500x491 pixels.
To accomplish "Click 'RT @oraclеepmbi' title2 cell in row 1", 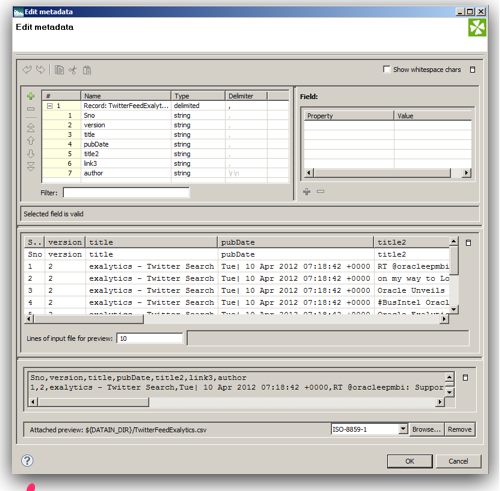I will (x=413, y=266).
